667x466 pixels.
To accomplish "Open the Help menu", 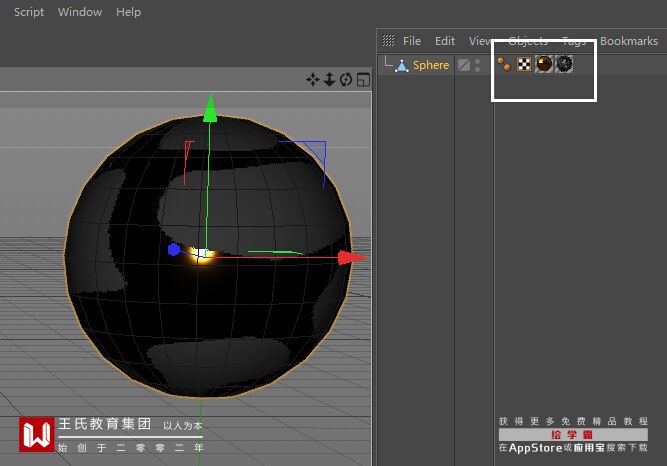I will click(x=128, y=12).
